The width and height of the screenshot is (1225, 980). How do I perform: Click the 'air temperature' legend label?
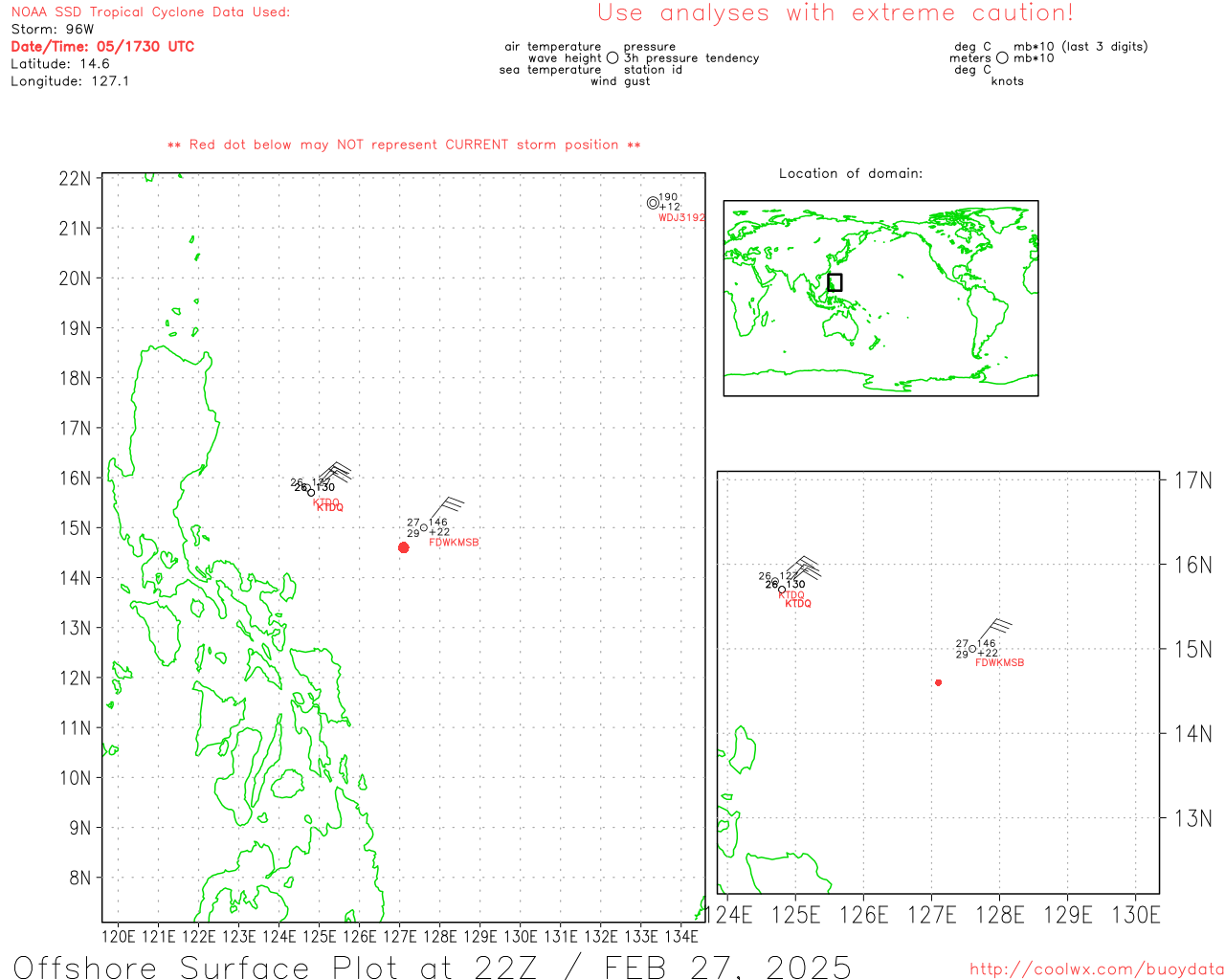click(553, 46)
